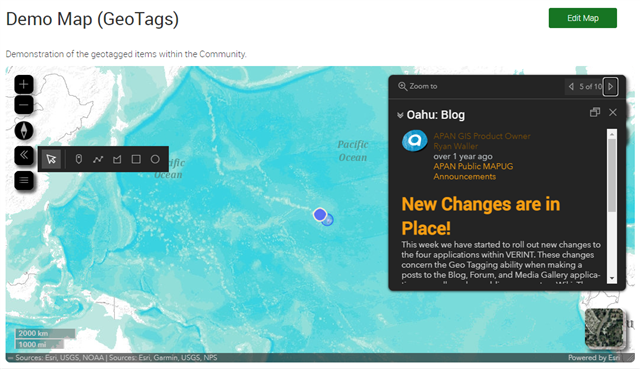Select the draw polygon tool
Viewport: 640px width, 370px height.
pyautogui.click(x=117, y=159)
